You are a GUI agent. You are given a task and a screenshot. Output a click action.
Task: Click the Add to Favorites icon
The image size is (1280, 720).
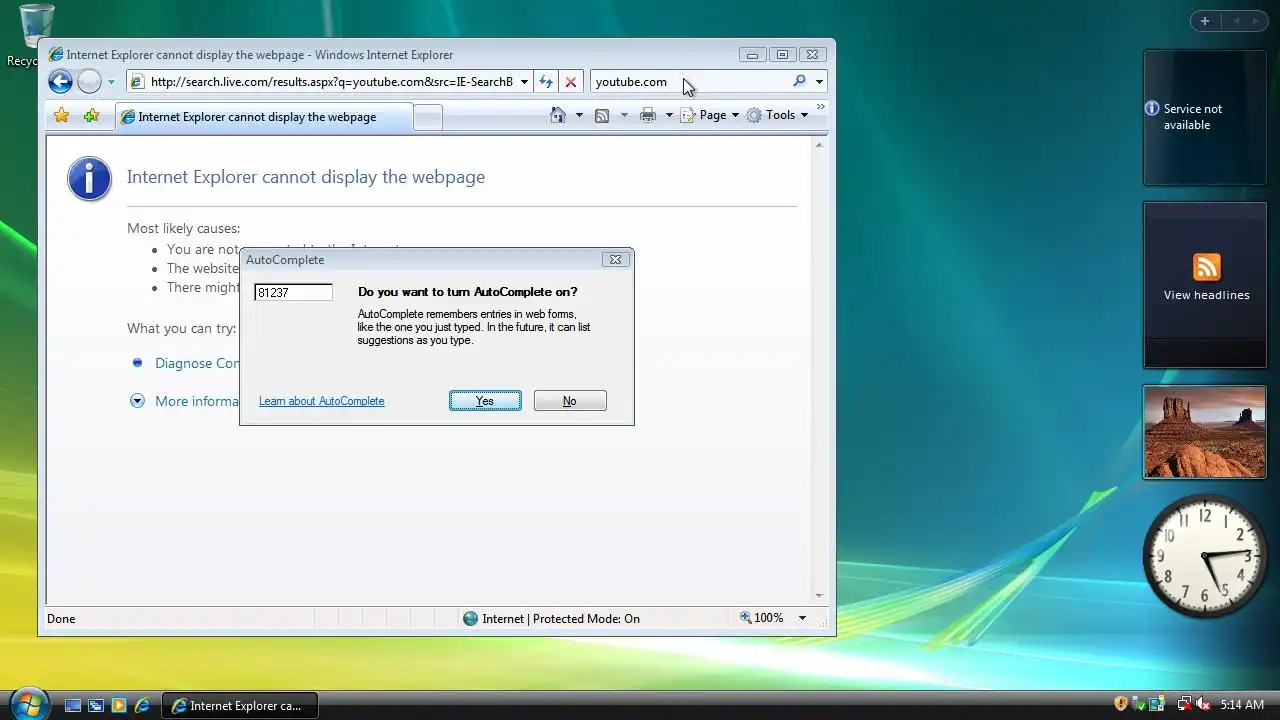pos(91,116)
